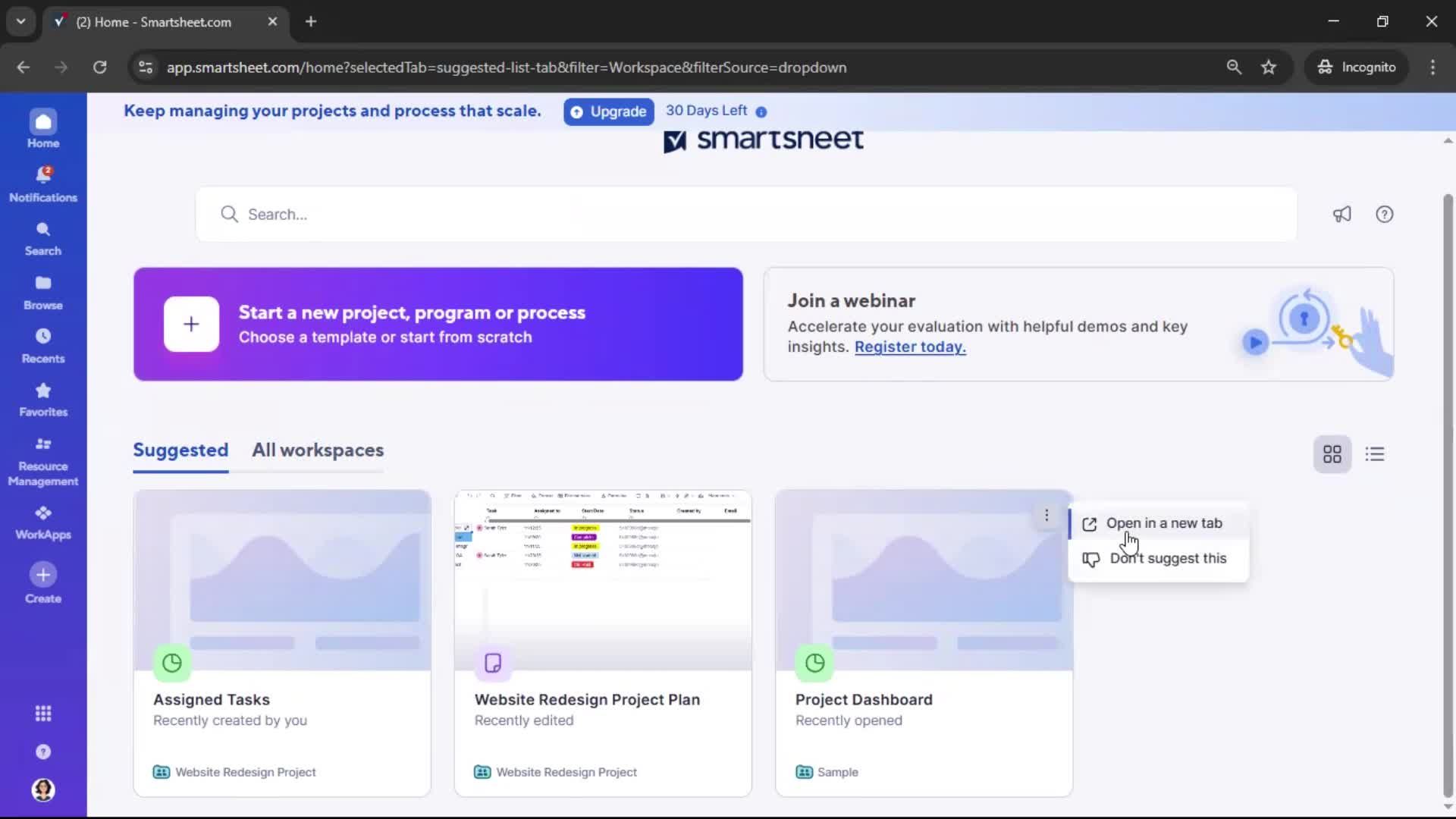The image size is (1456, 819).
Task: Open the Chrome menu with three dots
Action: 1432,67
